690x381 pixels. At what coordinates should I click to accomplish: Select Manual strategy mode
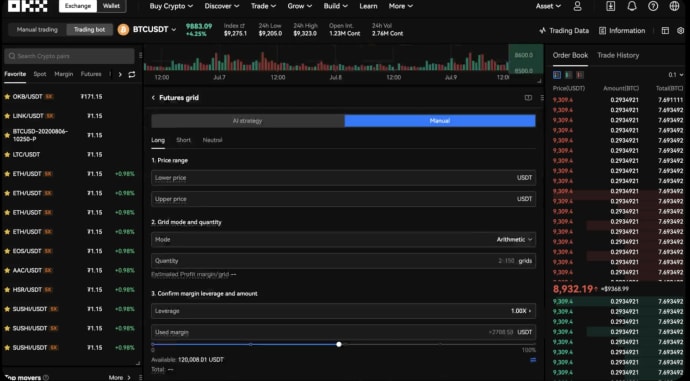click(x=440, y=121)
